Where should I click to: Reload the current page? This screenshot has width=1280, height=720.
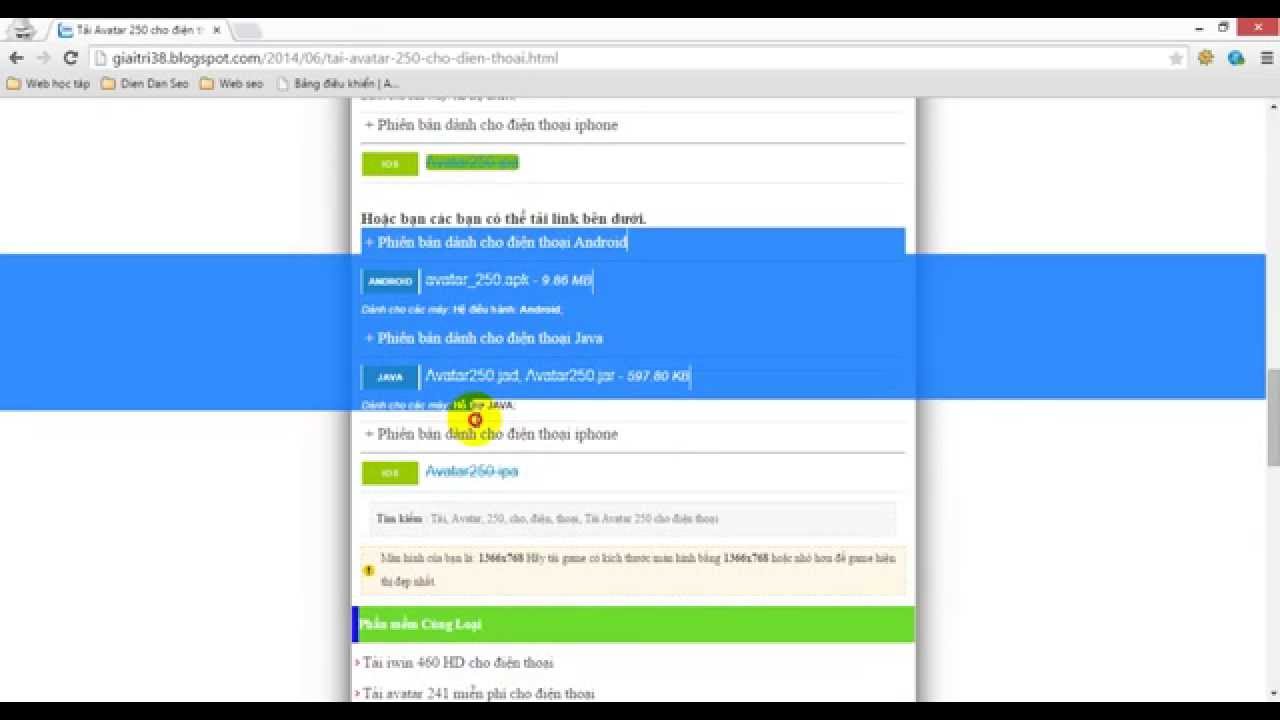[x=71, y=58]
